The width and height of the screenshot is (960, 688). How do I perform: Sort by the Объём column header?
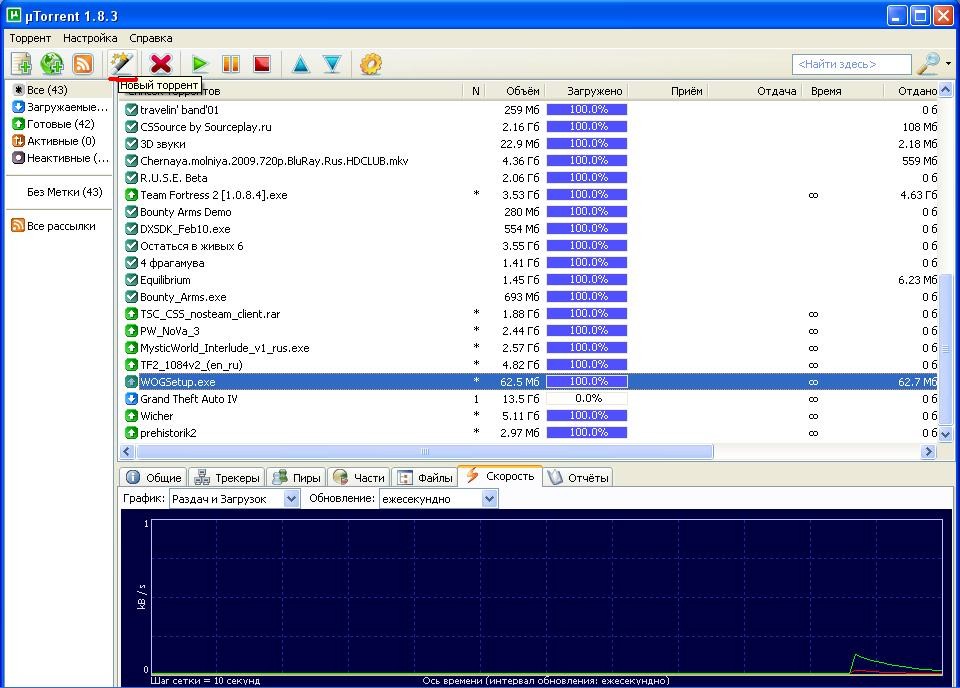[514, 91]
